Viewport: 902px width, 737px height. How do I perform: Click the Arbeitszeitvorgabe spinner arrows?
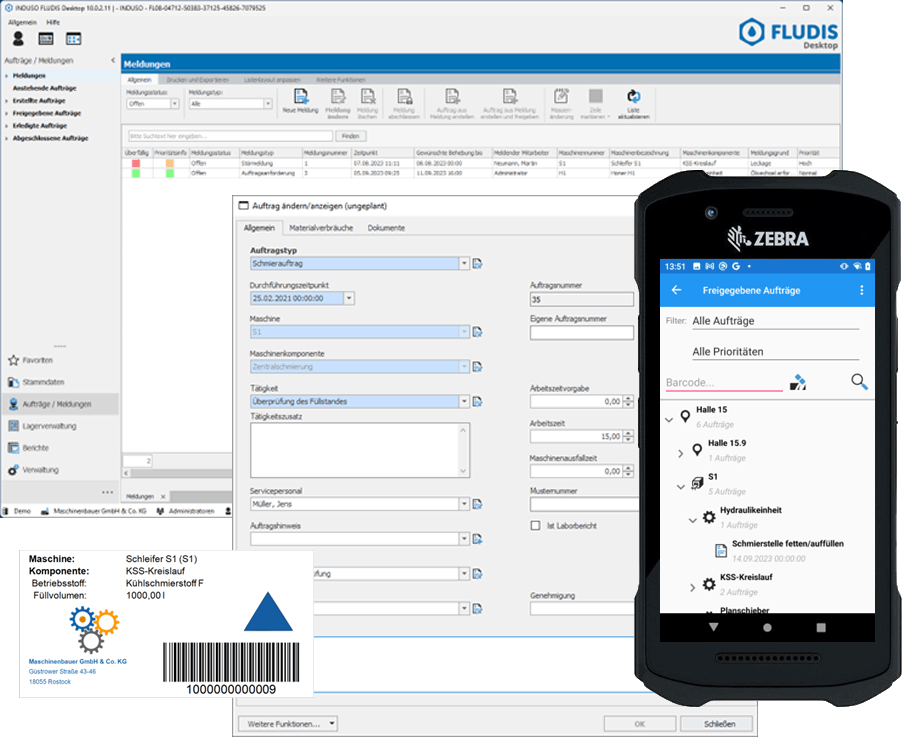628,401
